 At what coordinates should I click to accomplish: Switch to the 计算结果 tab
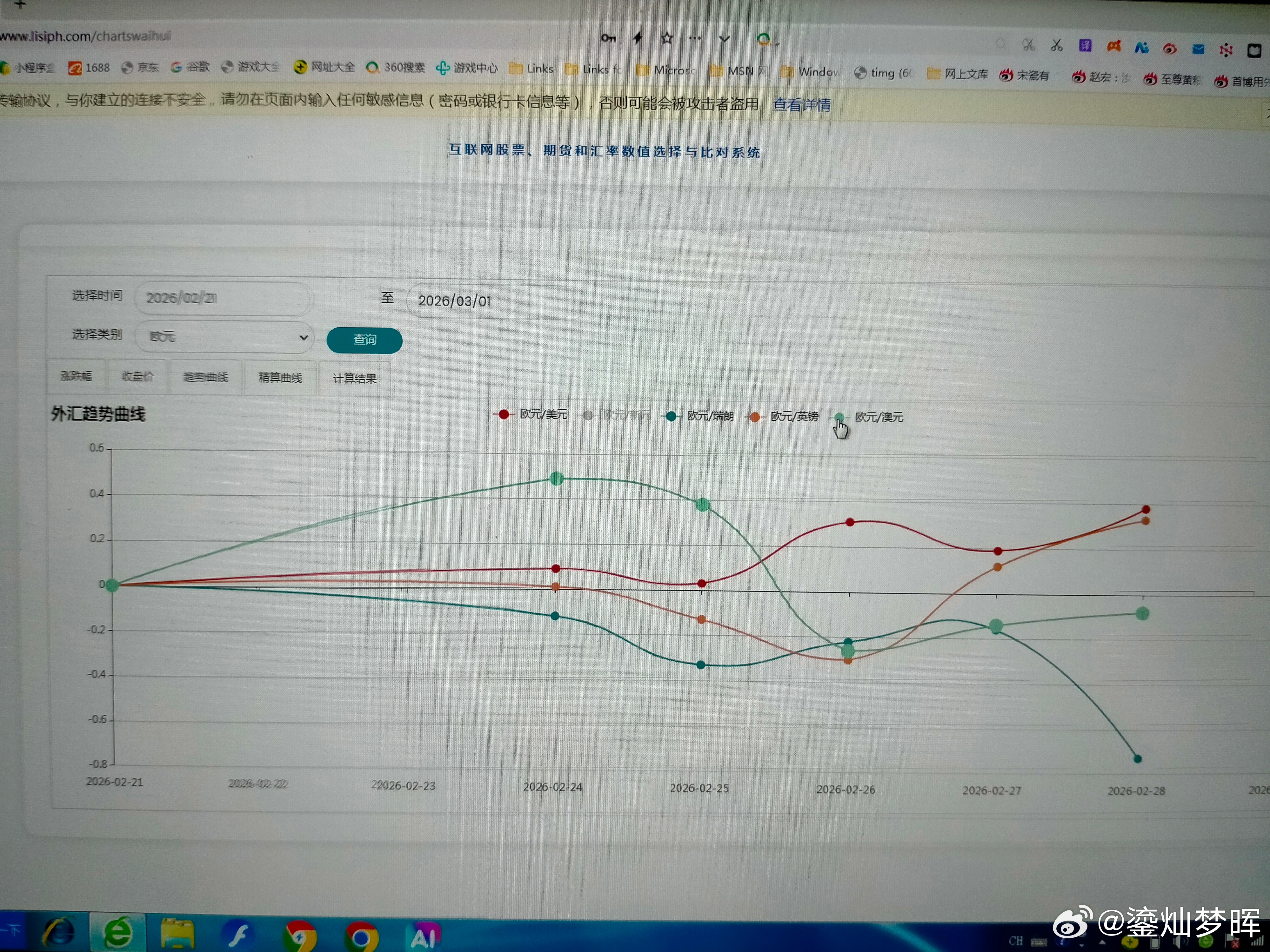point(354,379)
